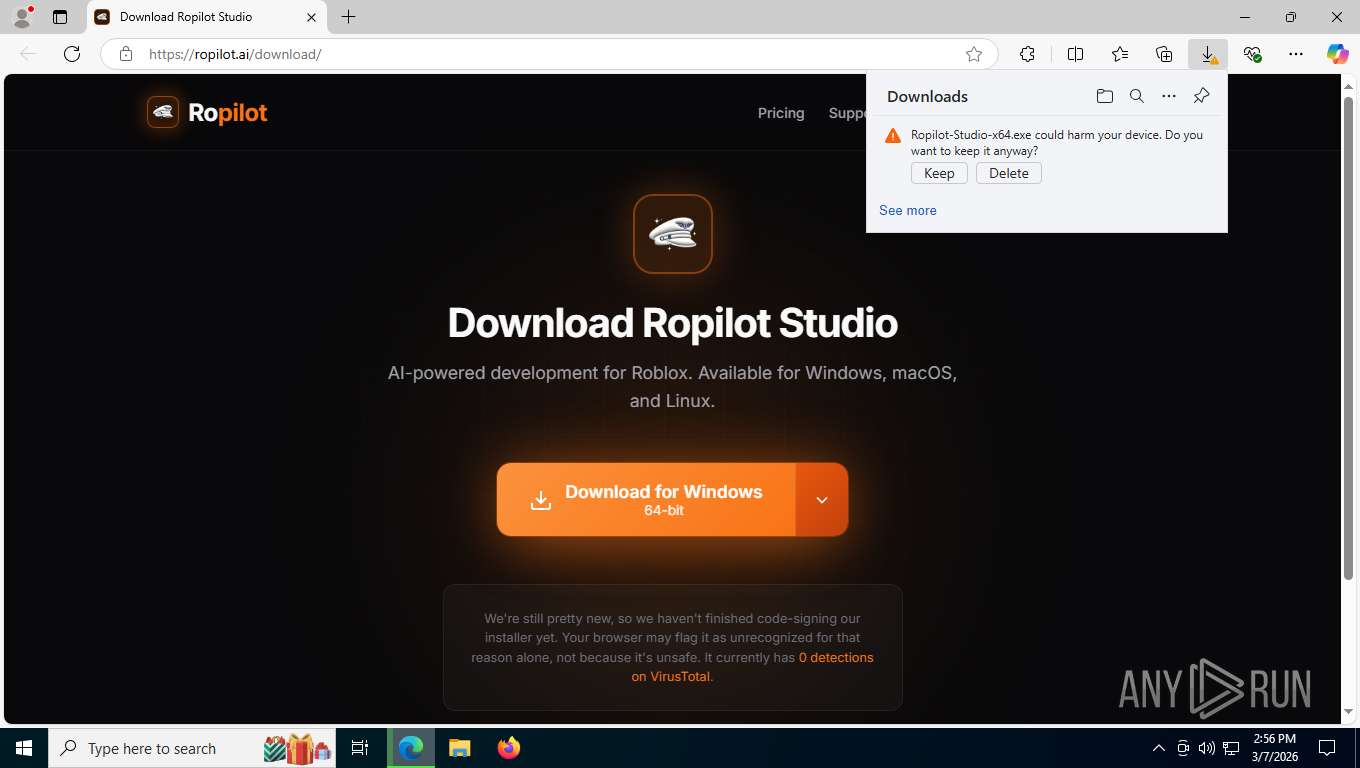Screen dimensions: 1360x768
Task: Open the notification center icon
Action: [x=1327, y=748]
